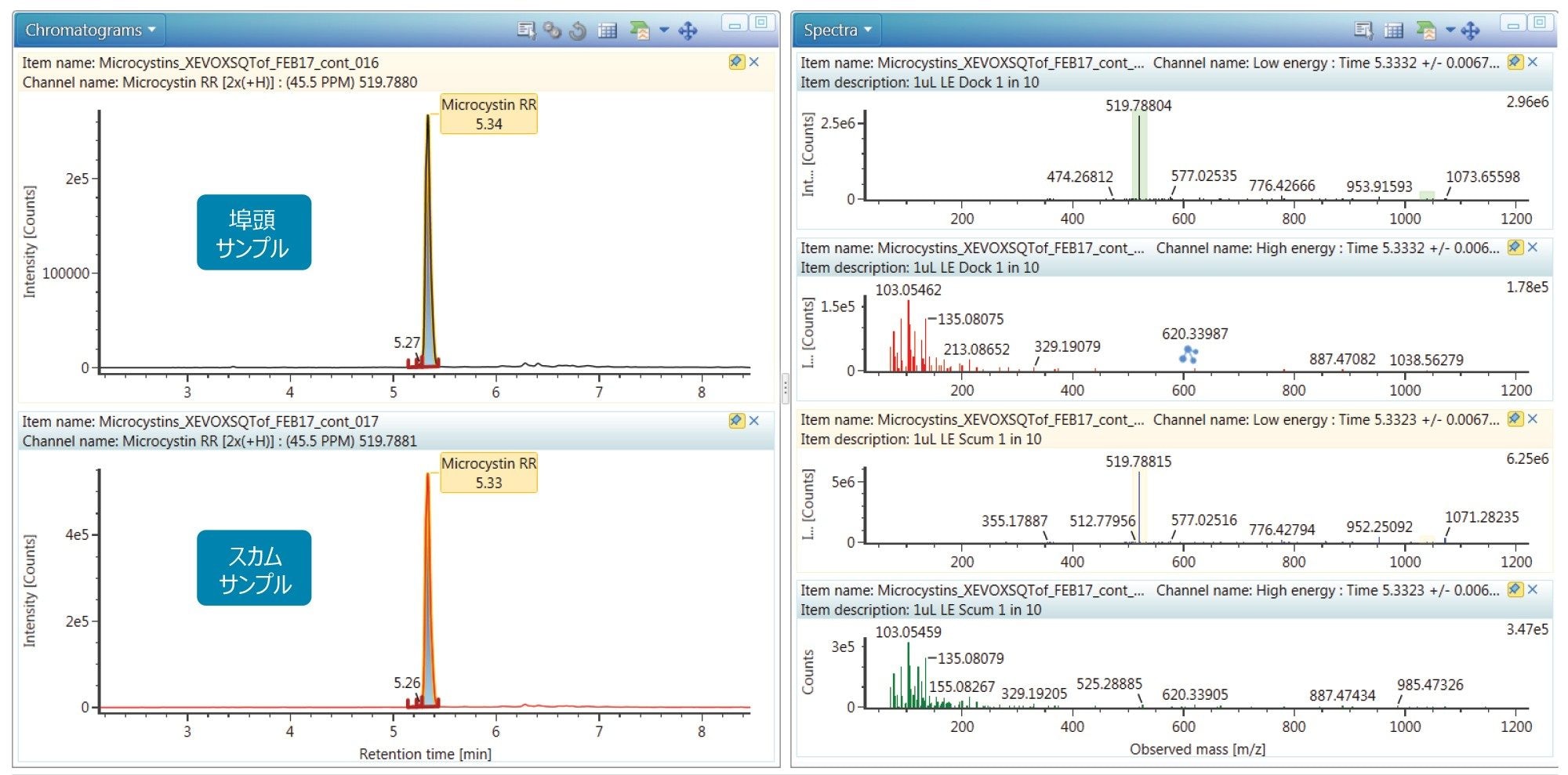This screenshot has width=1568, height=775.
Task: Click the cont_017 channel name header text
Action: point(220,441)
